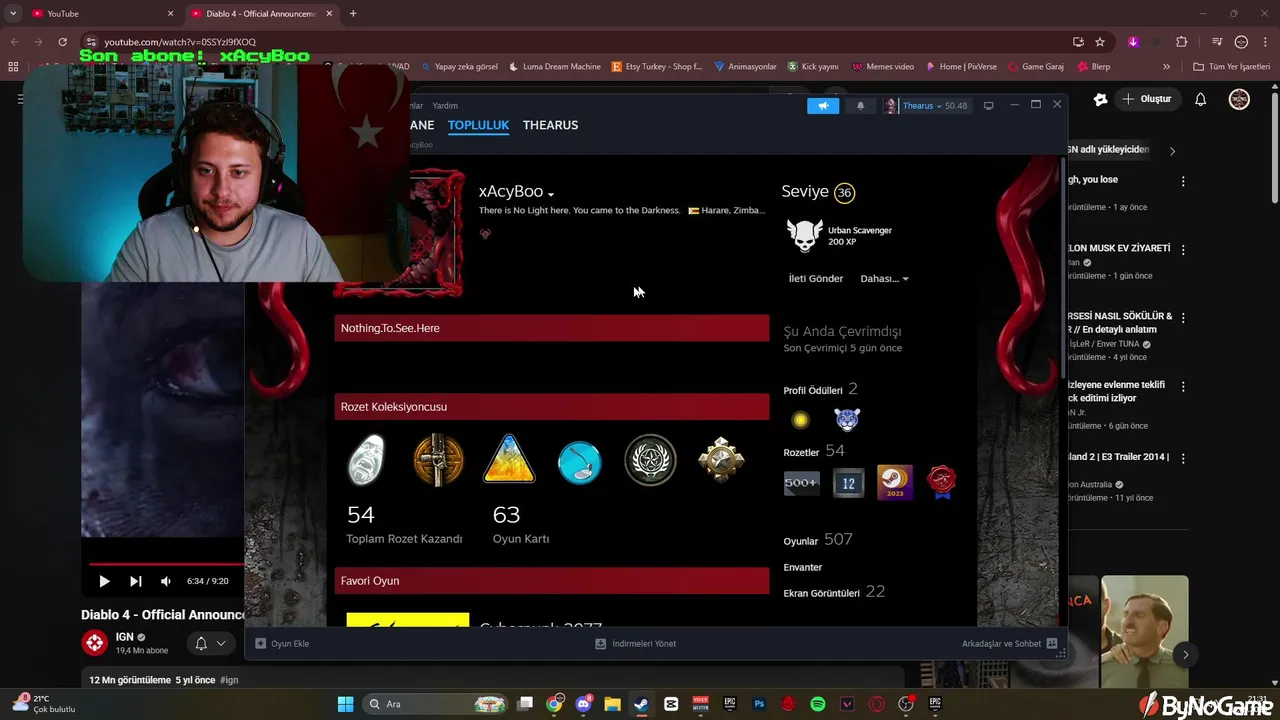Open the golden crosshair showcase badge
Screen dimensions: 1280x720
pos(438,461)
